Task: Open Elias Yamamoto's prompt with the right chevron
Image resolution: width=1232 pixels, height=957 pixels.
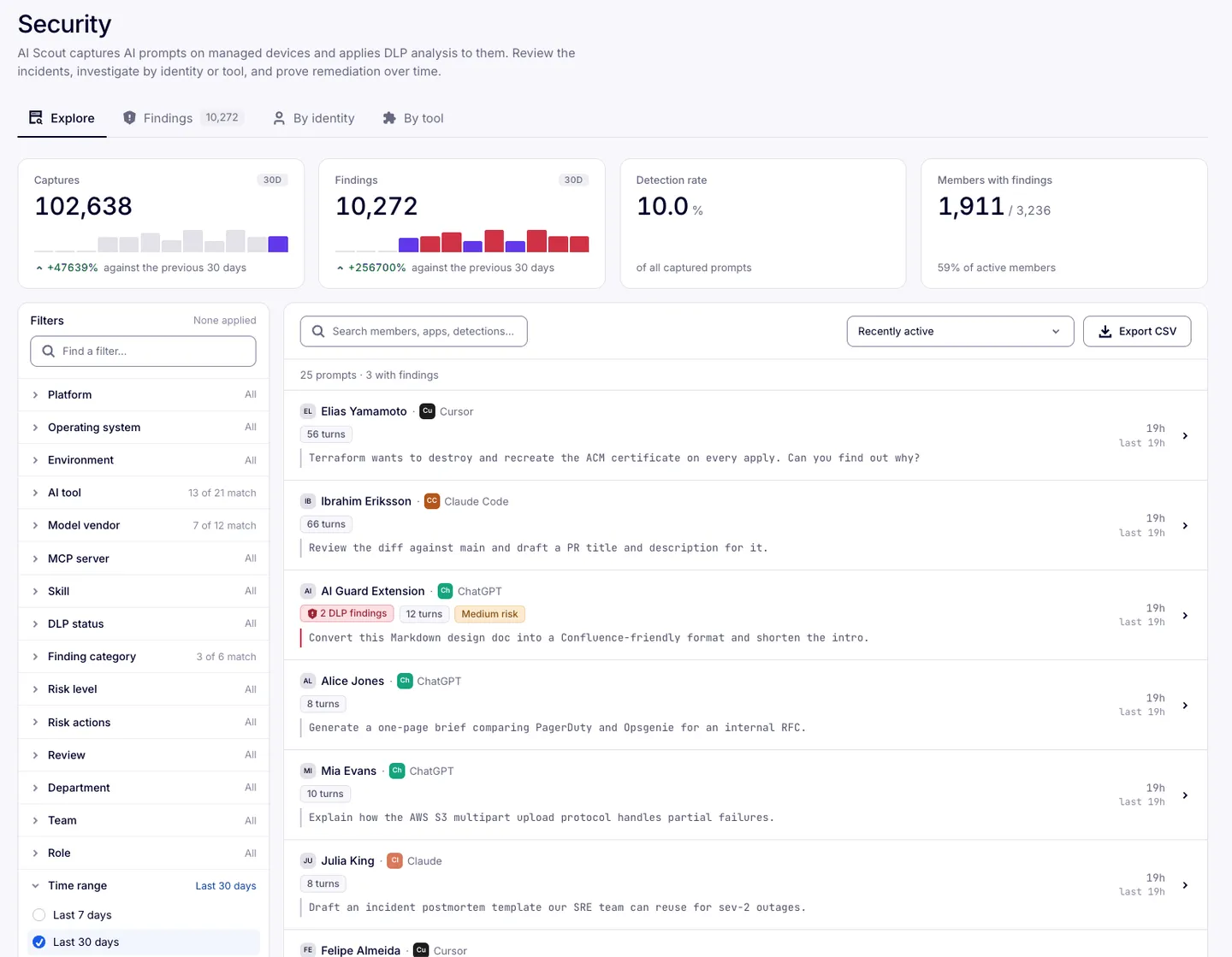Action: pyautogui.click(x=1185, y=436)
